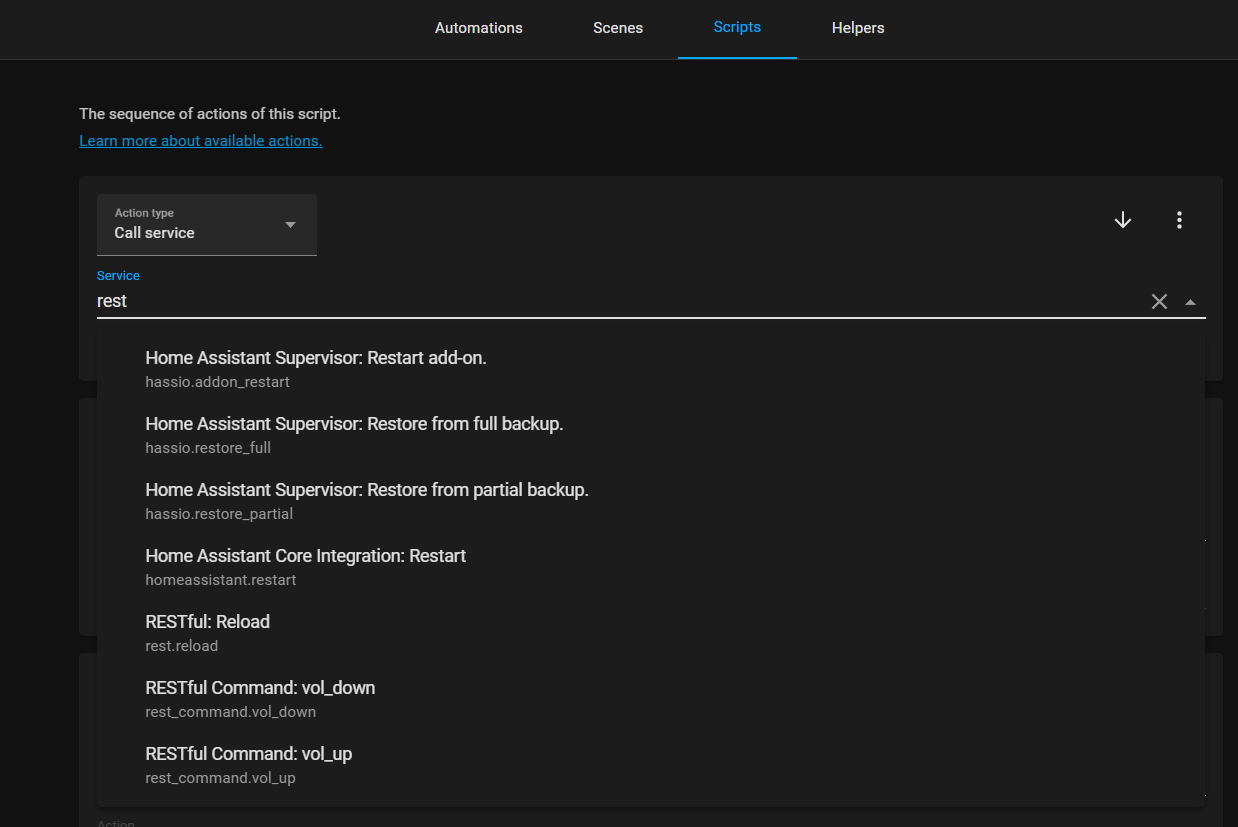Focus the Service input field
The height and width of the screenshot is (827, 1238).
(500, 300)
